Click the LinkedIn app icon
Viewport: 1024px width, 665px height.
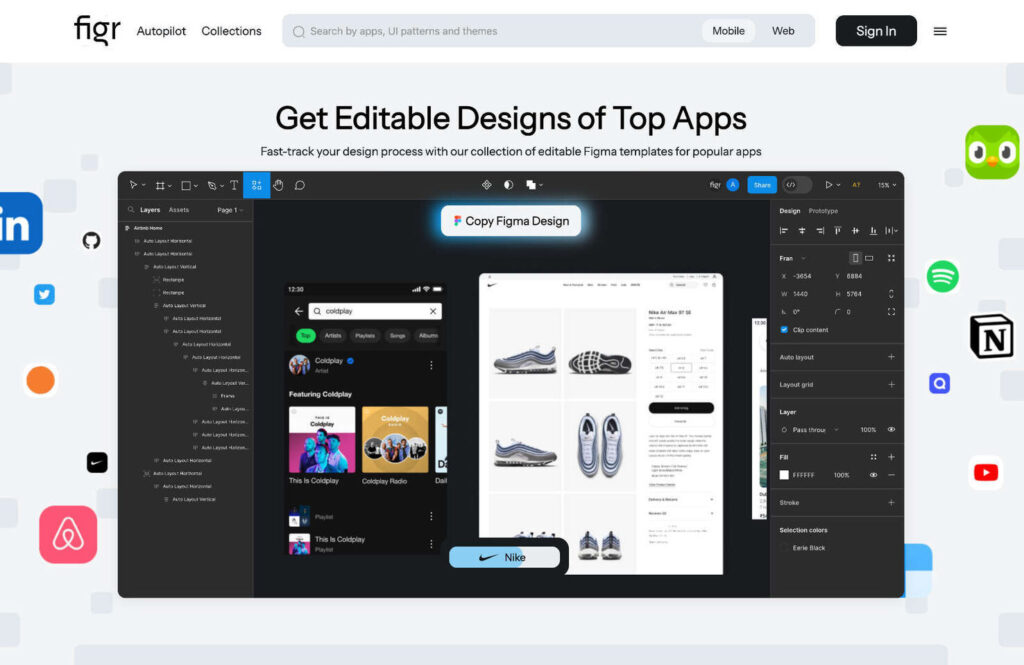coord(20,223)
